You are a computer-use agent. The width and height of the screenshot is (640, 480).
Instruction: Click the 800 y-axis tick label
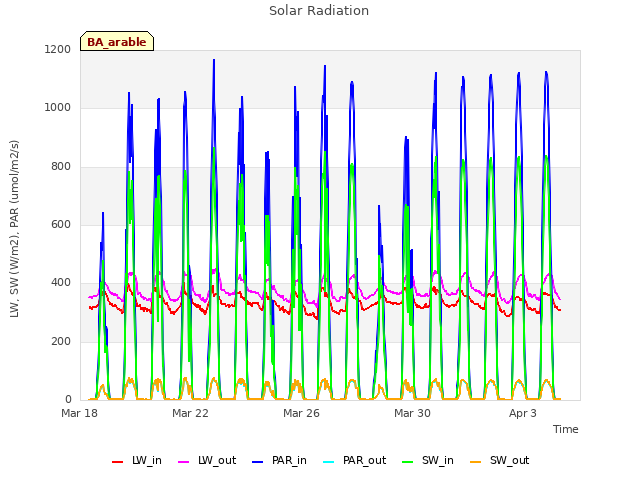61,166
